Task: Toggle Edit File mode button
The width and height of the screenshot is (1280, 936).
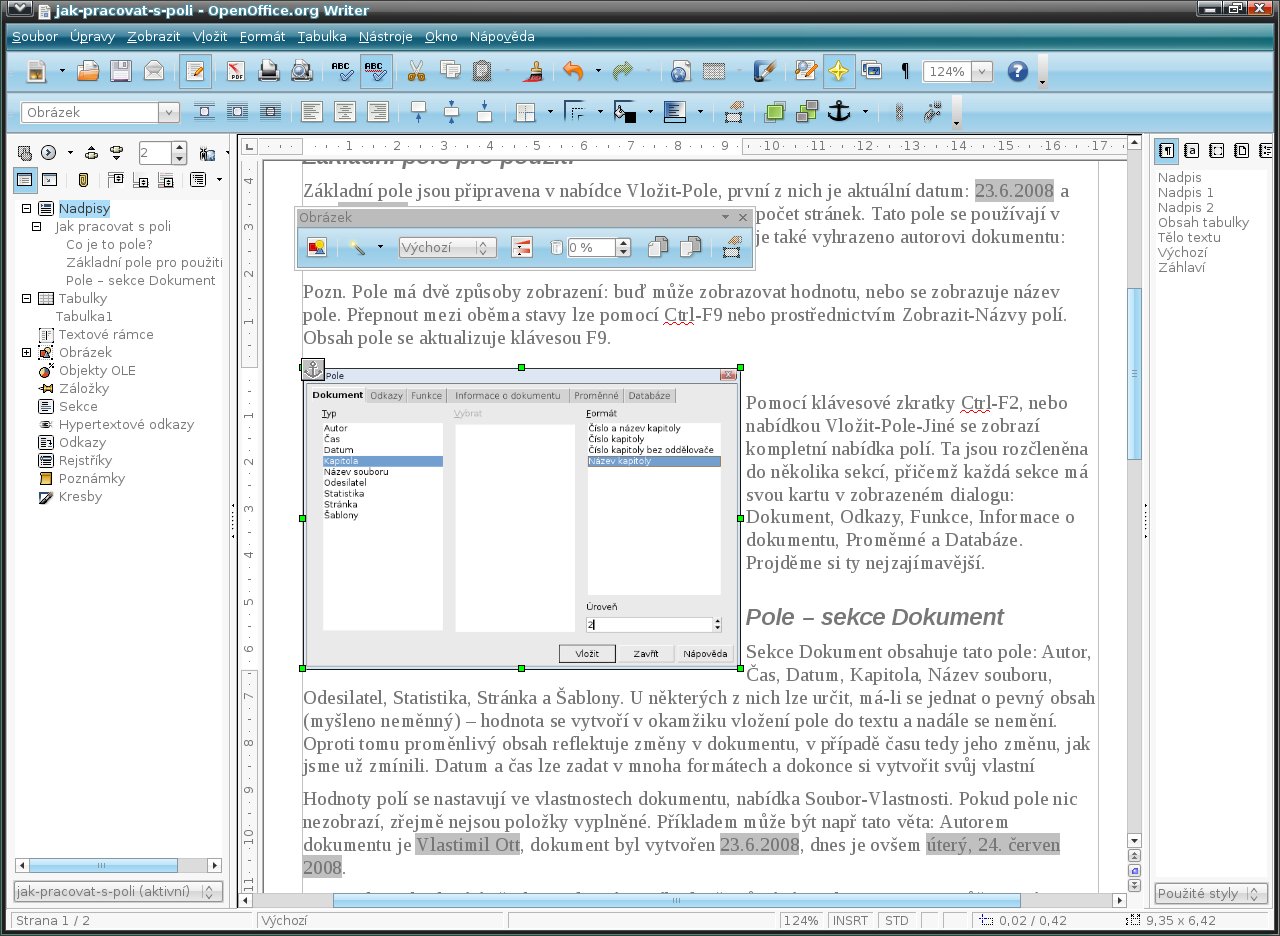Action: [196, 71]
